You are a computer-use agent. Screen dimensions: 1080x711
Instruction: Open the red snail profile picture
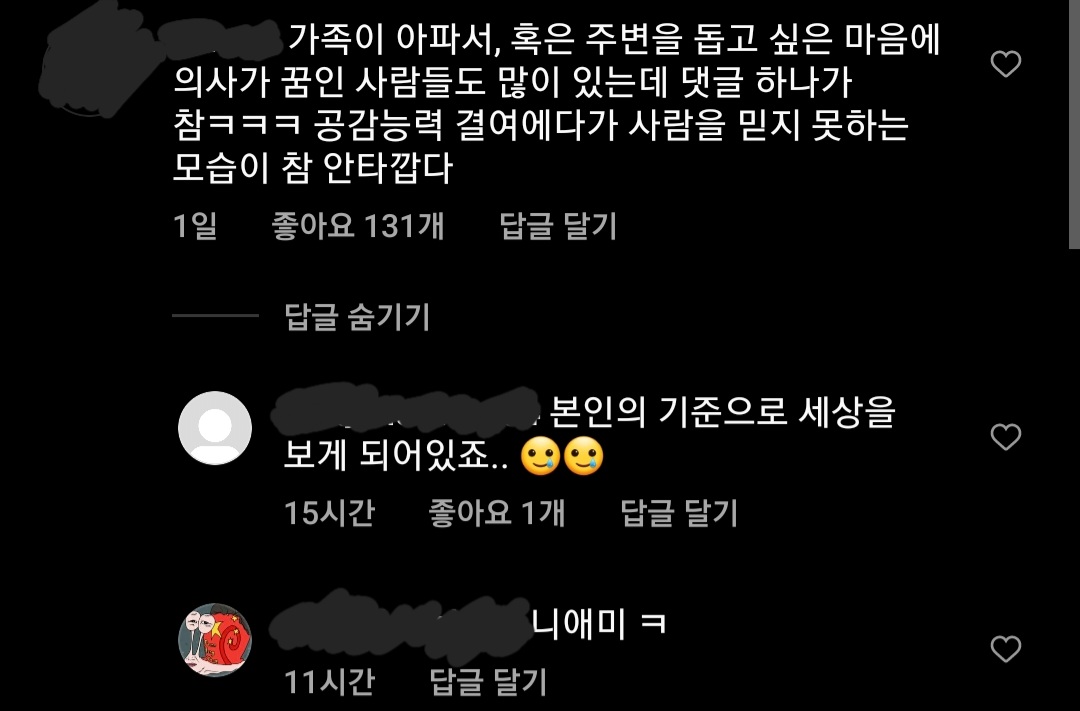215,640
